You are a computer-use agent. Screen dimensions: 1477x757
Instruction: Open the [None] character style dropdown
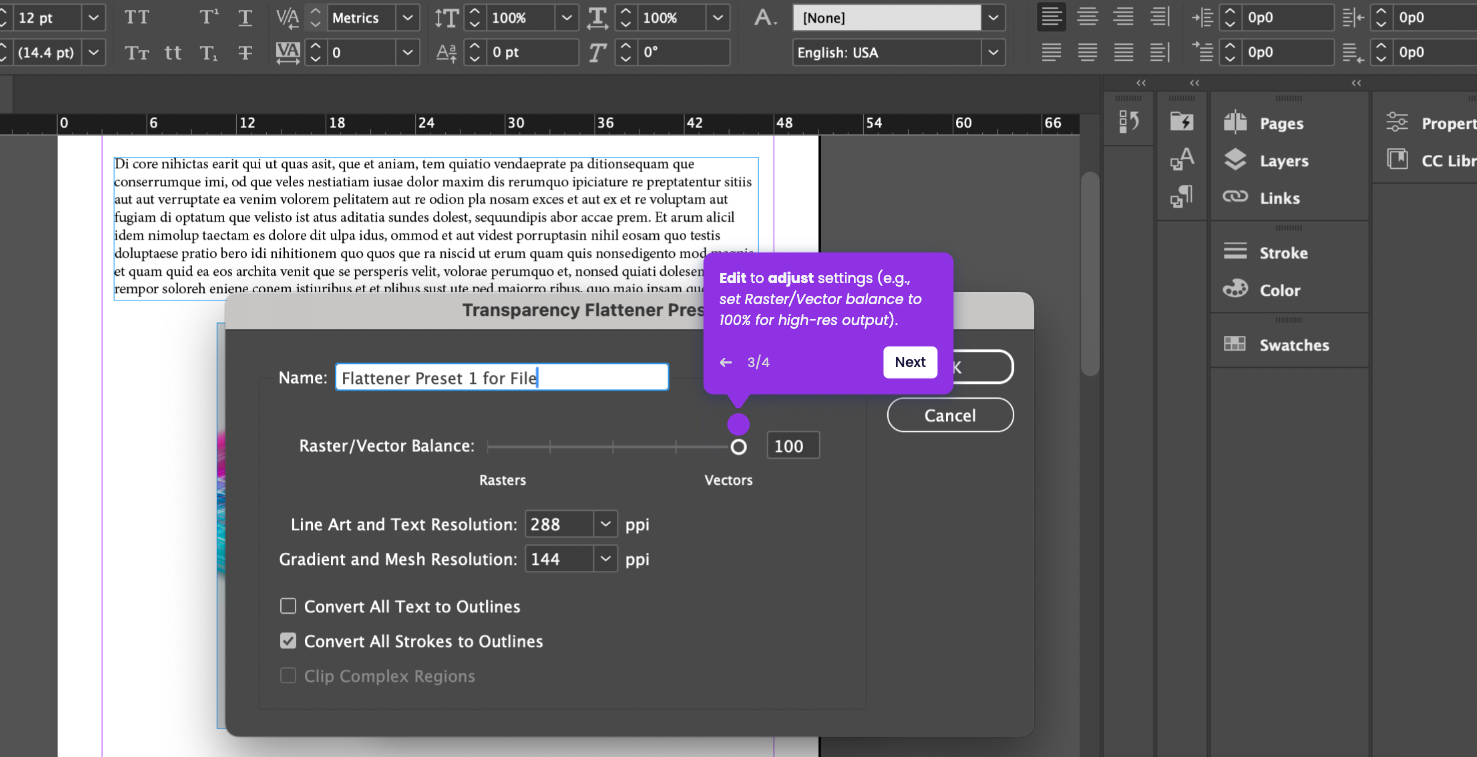coord(993,18)
